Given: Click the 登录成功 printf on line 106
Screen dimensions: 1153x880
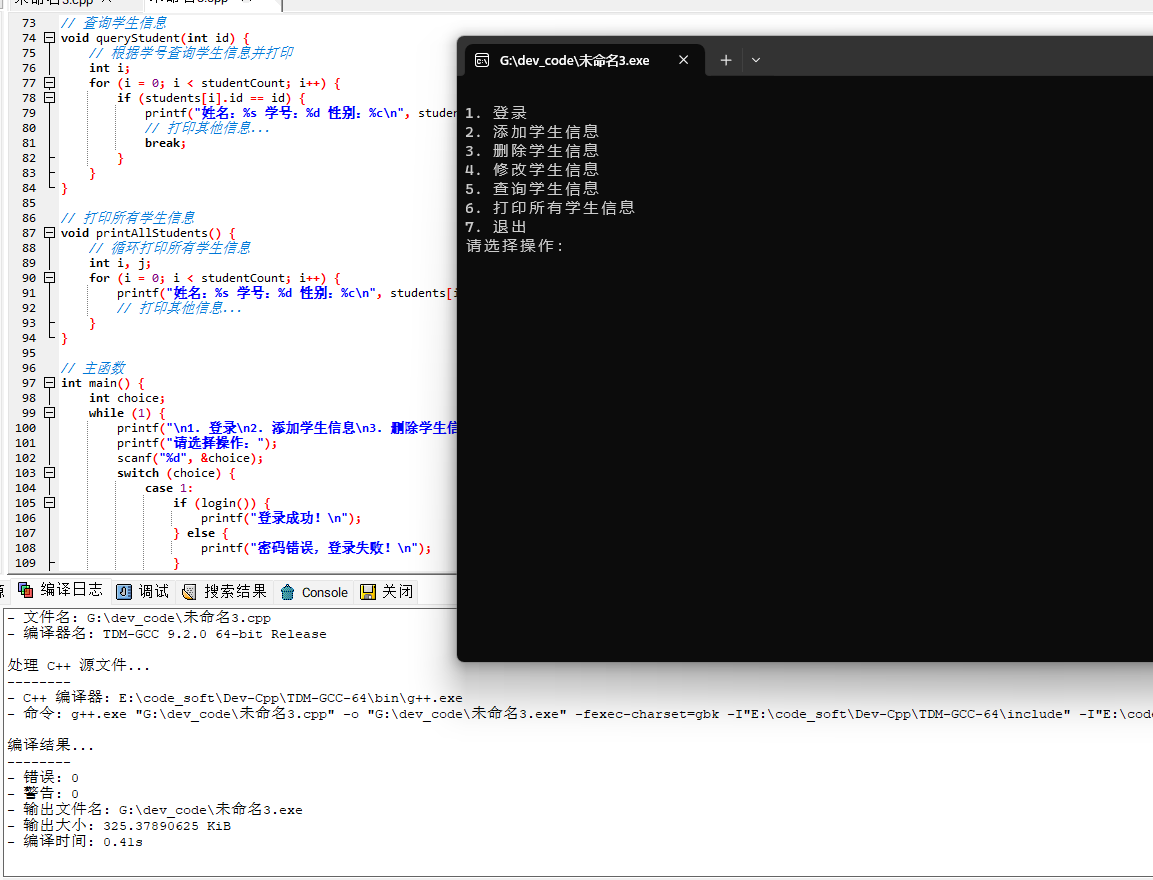Looking at the screenshot, I should [281, 518].
